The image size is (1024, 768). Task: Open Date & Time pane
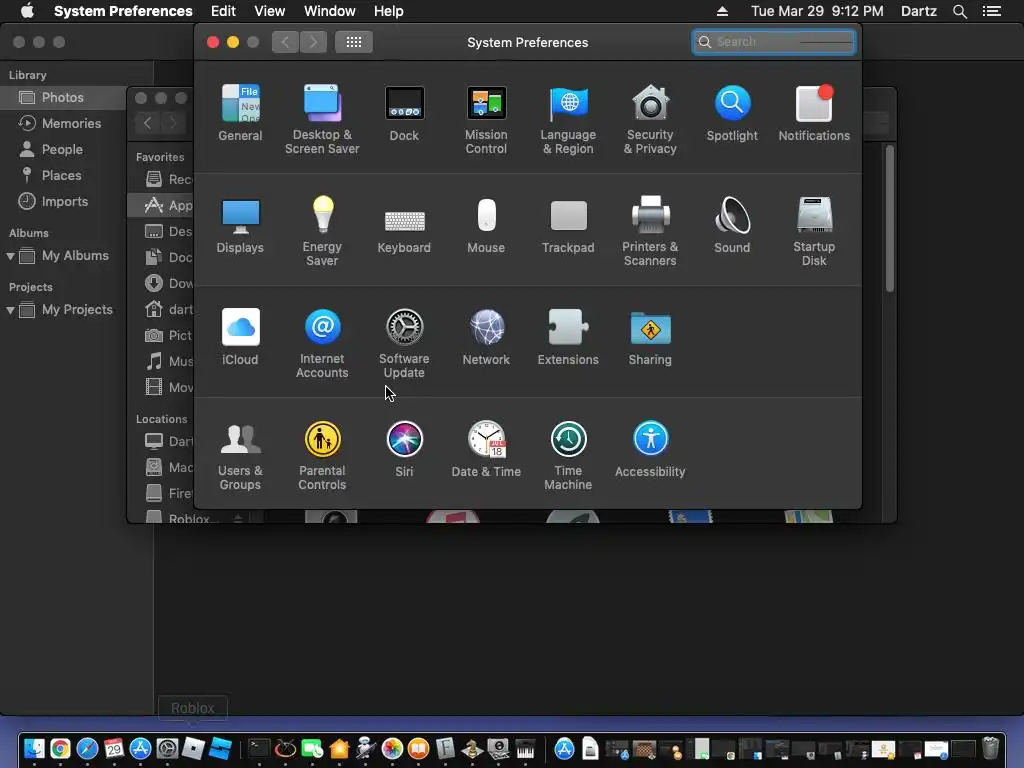point(486,449)
